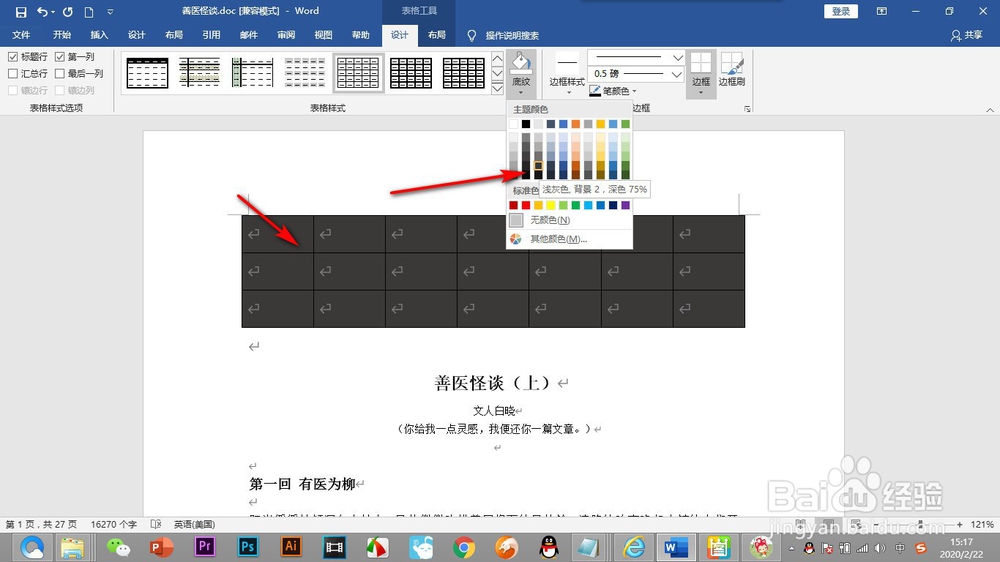This screenshot has height=562, width=1000.
Task: Click the proofing check icon in status bar
Action: click(156, 524)
